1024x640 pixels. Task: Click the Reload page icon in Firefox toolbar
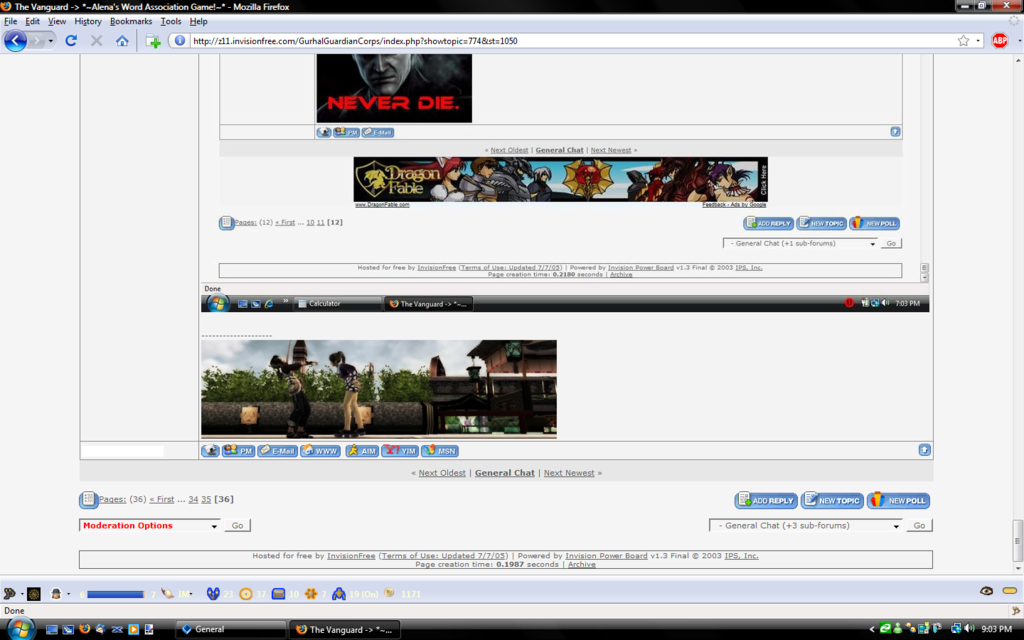[71, 41]
